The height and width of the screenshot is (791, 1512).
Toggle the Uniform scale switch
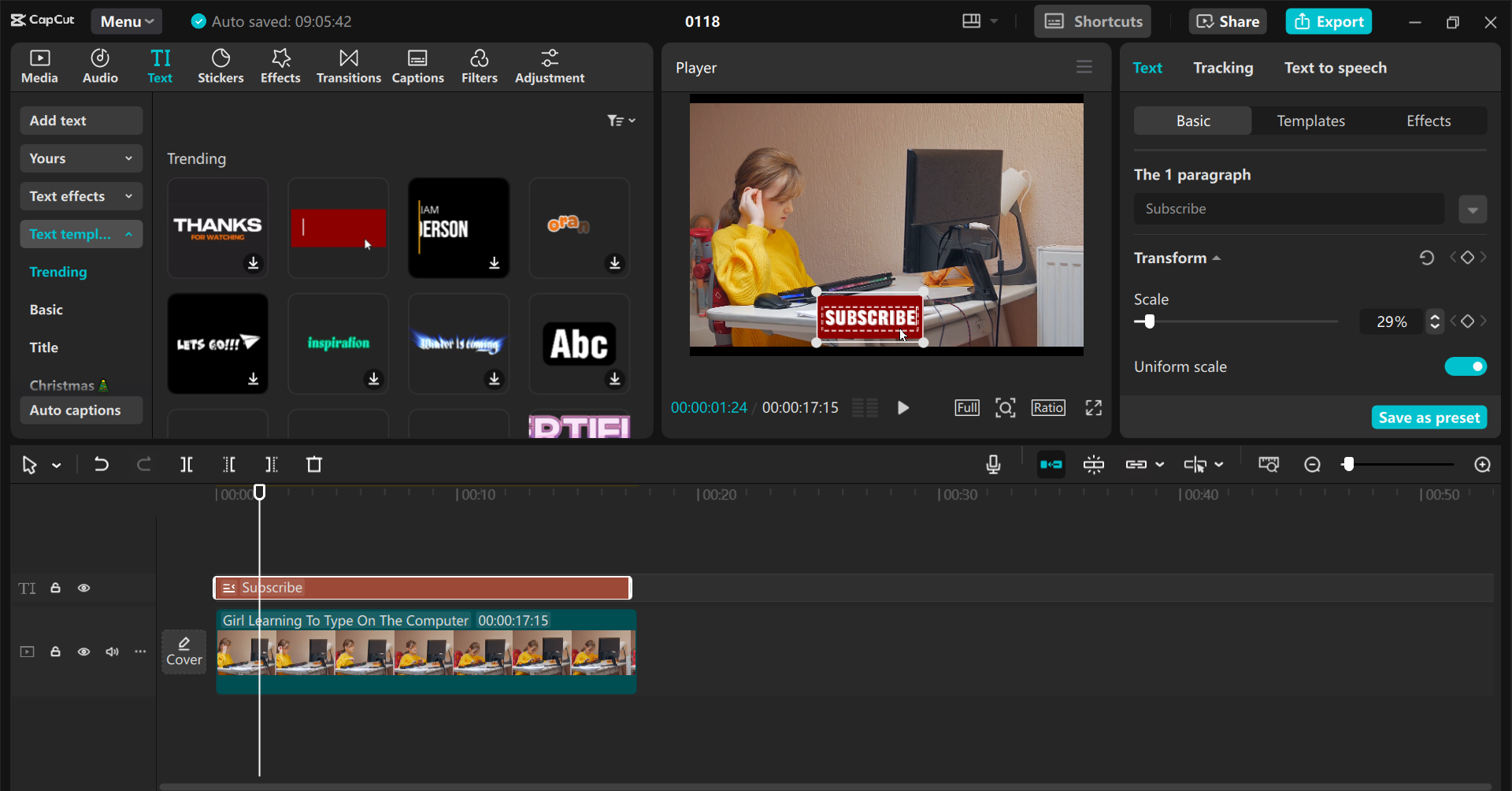tap(1466, 366)
